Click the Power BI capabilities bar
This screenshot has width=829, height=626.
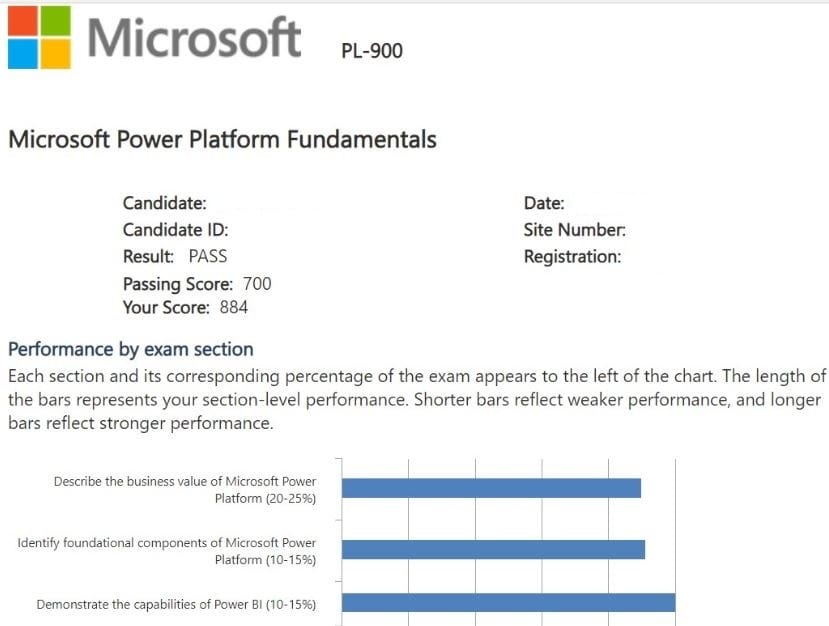508,603
